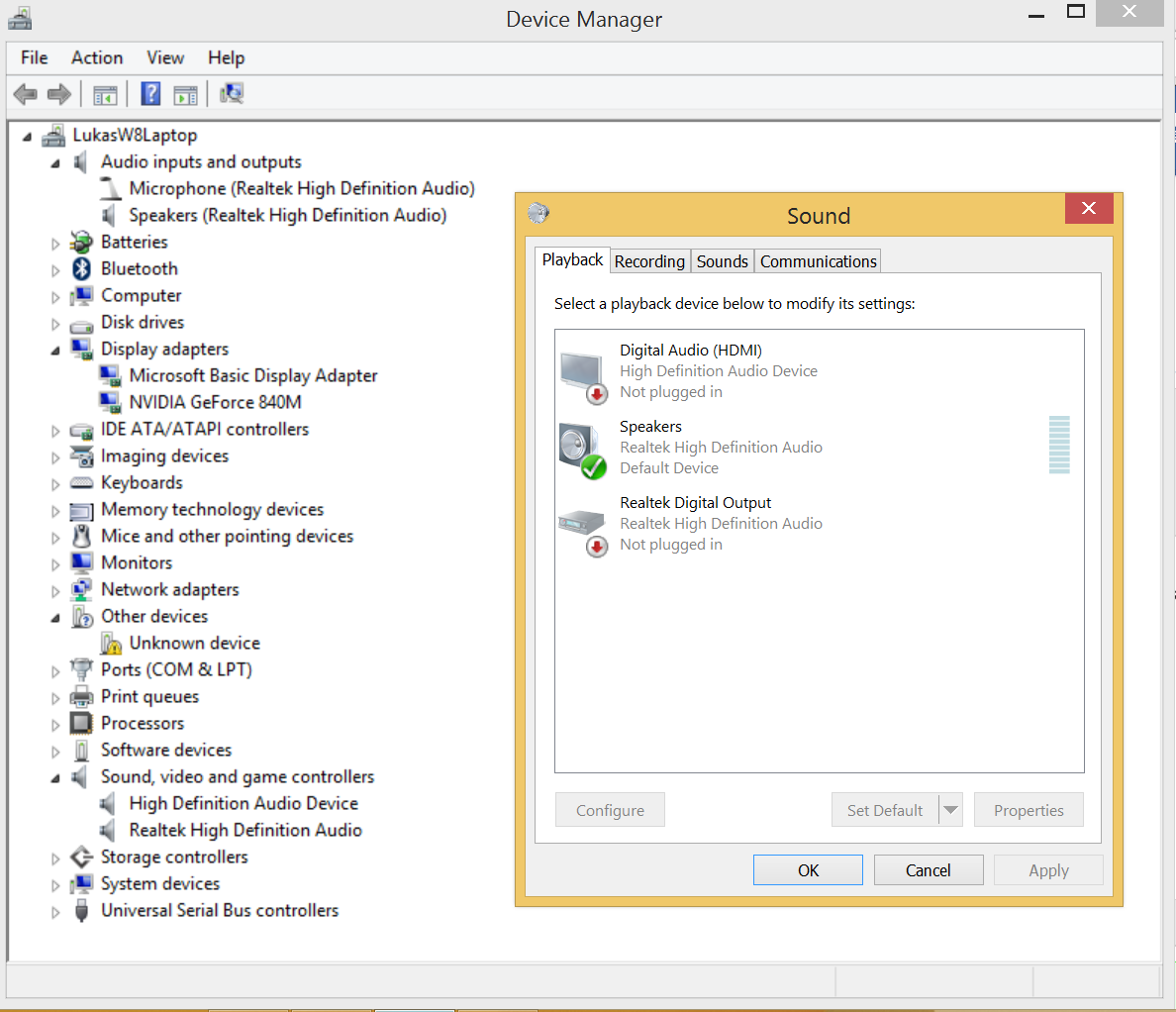1176x1012 pixels.
Task: Click the Mice and other pointing devices icon
Action: click(81, 536)
